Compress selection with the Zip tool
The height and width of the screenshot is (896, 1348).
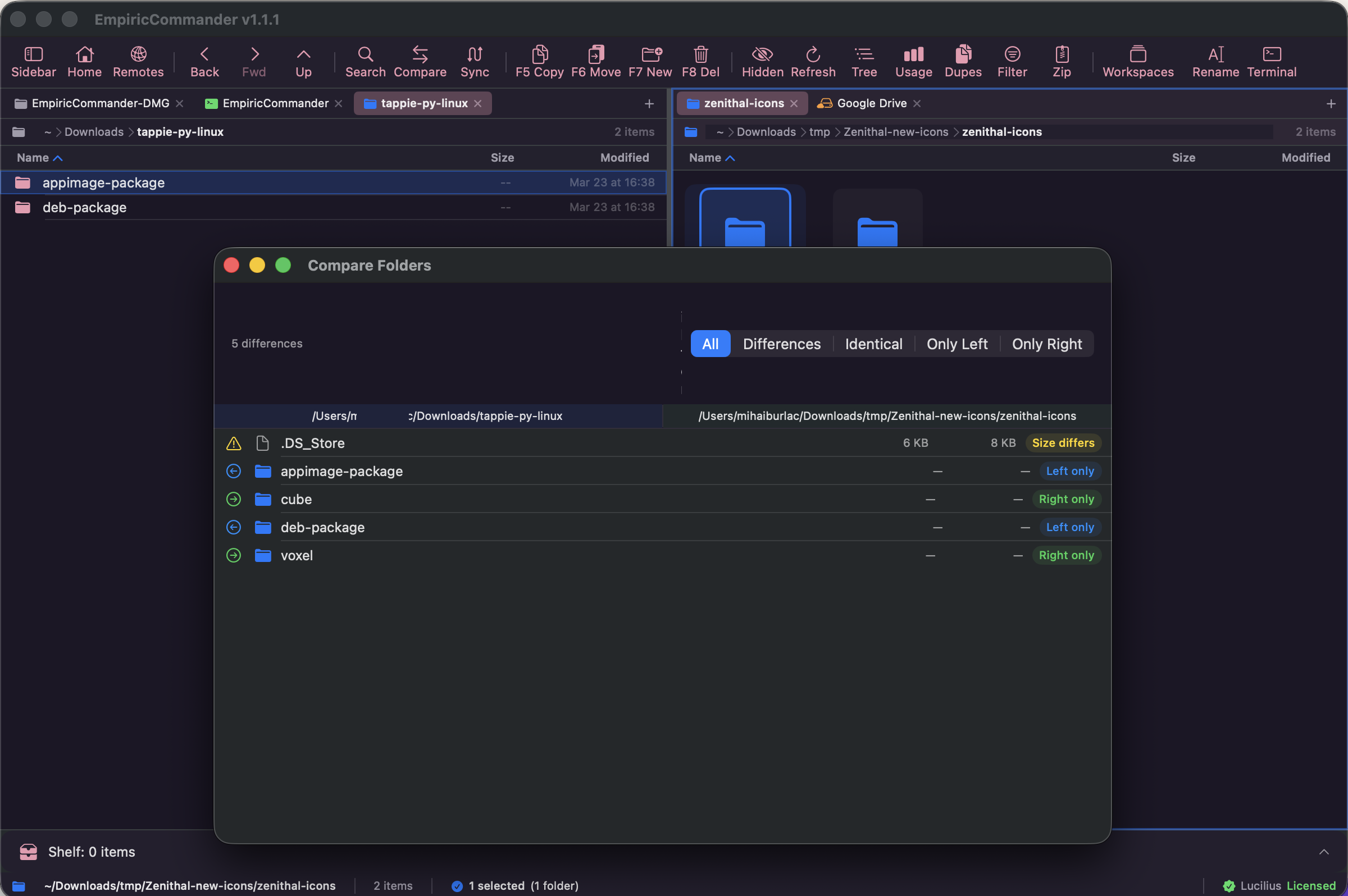pyautogui.click(x=1062, y=61)
